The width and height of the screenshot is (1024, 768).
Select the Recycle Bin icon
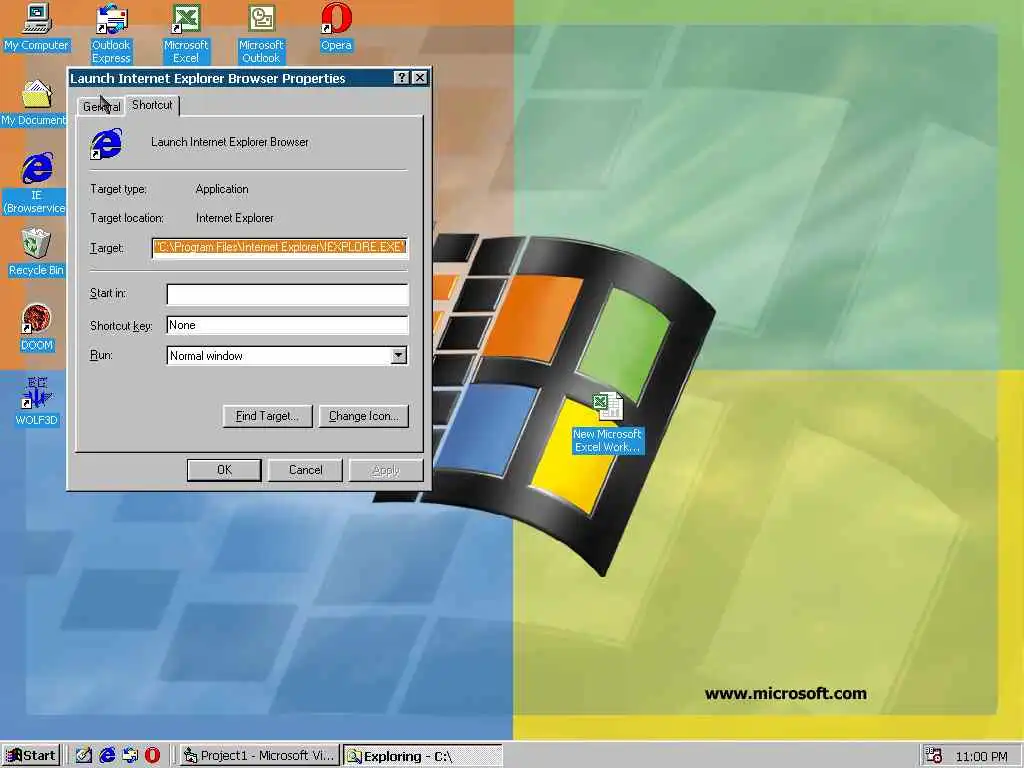click(x=36, y=253)
